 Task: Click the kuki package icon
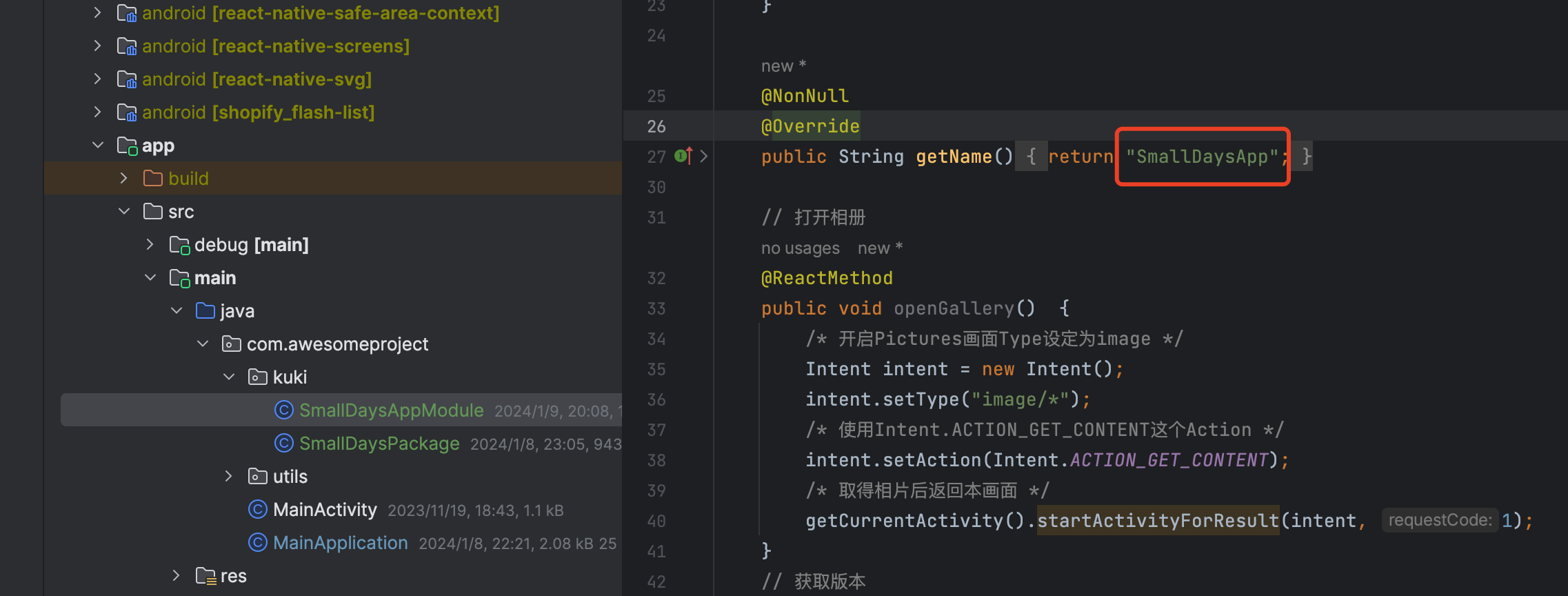pos(258,377)
